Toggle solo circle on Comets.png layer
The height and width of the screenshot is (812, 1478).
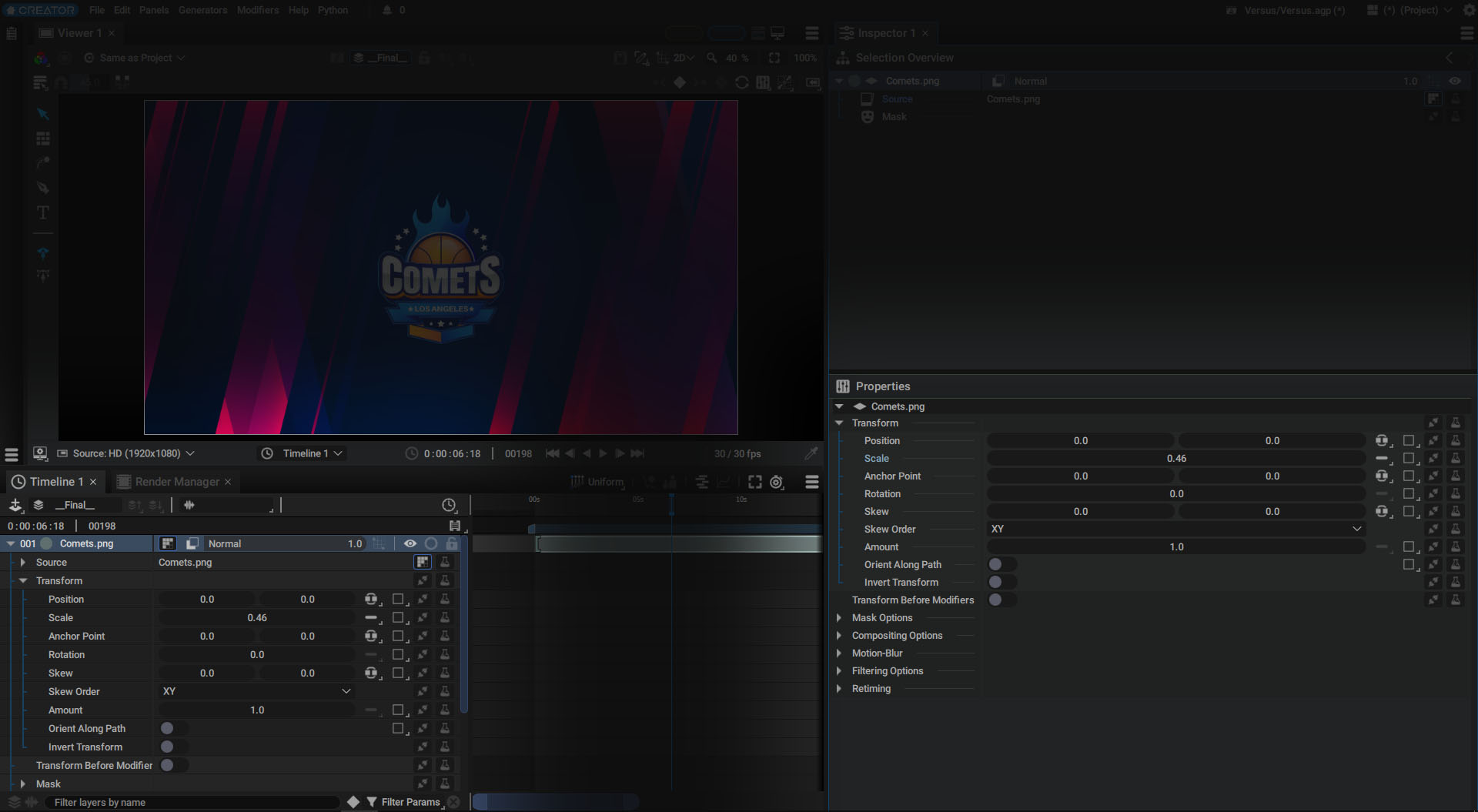[431, 543]
